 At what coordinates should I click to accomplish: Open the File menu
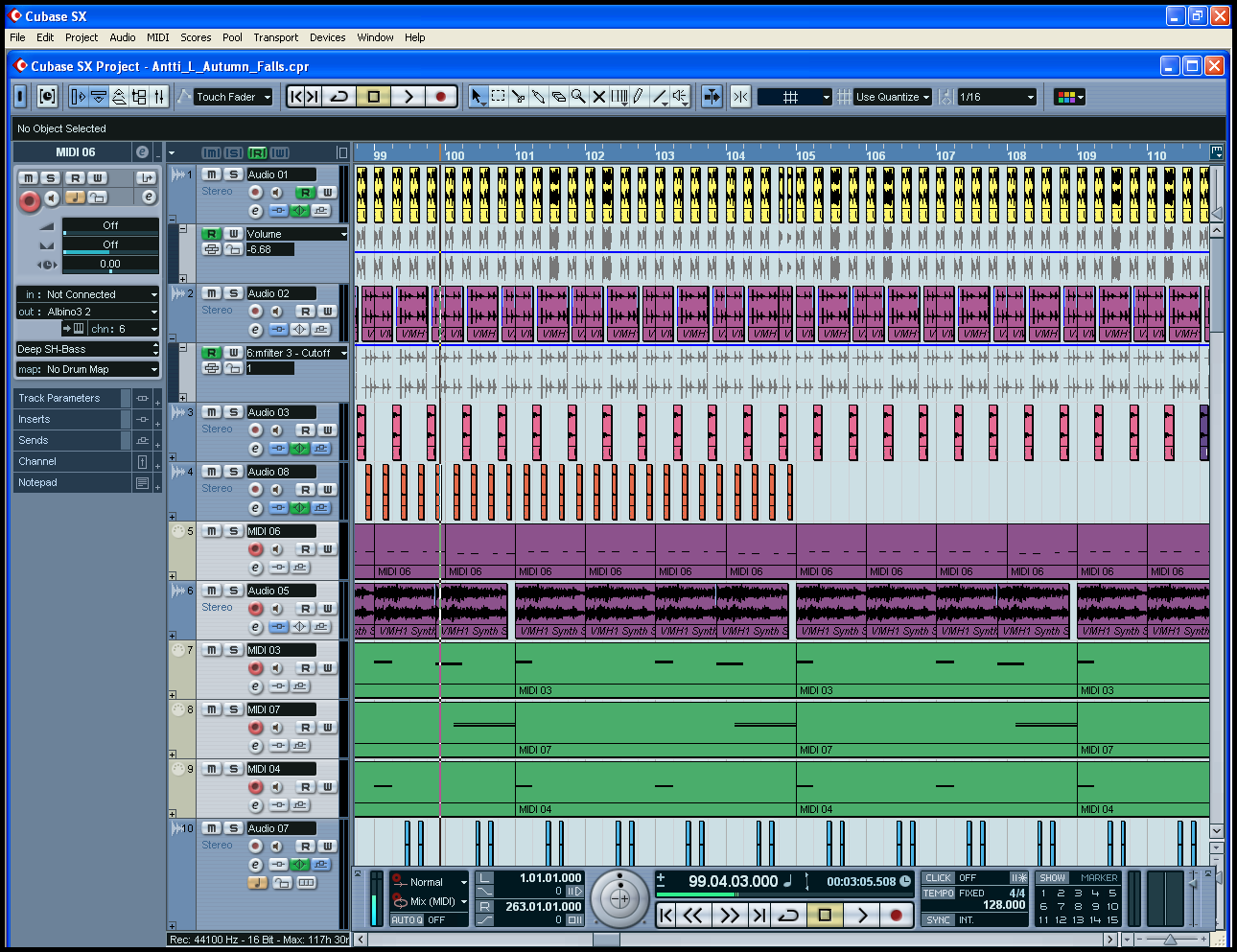pos(17,37)
